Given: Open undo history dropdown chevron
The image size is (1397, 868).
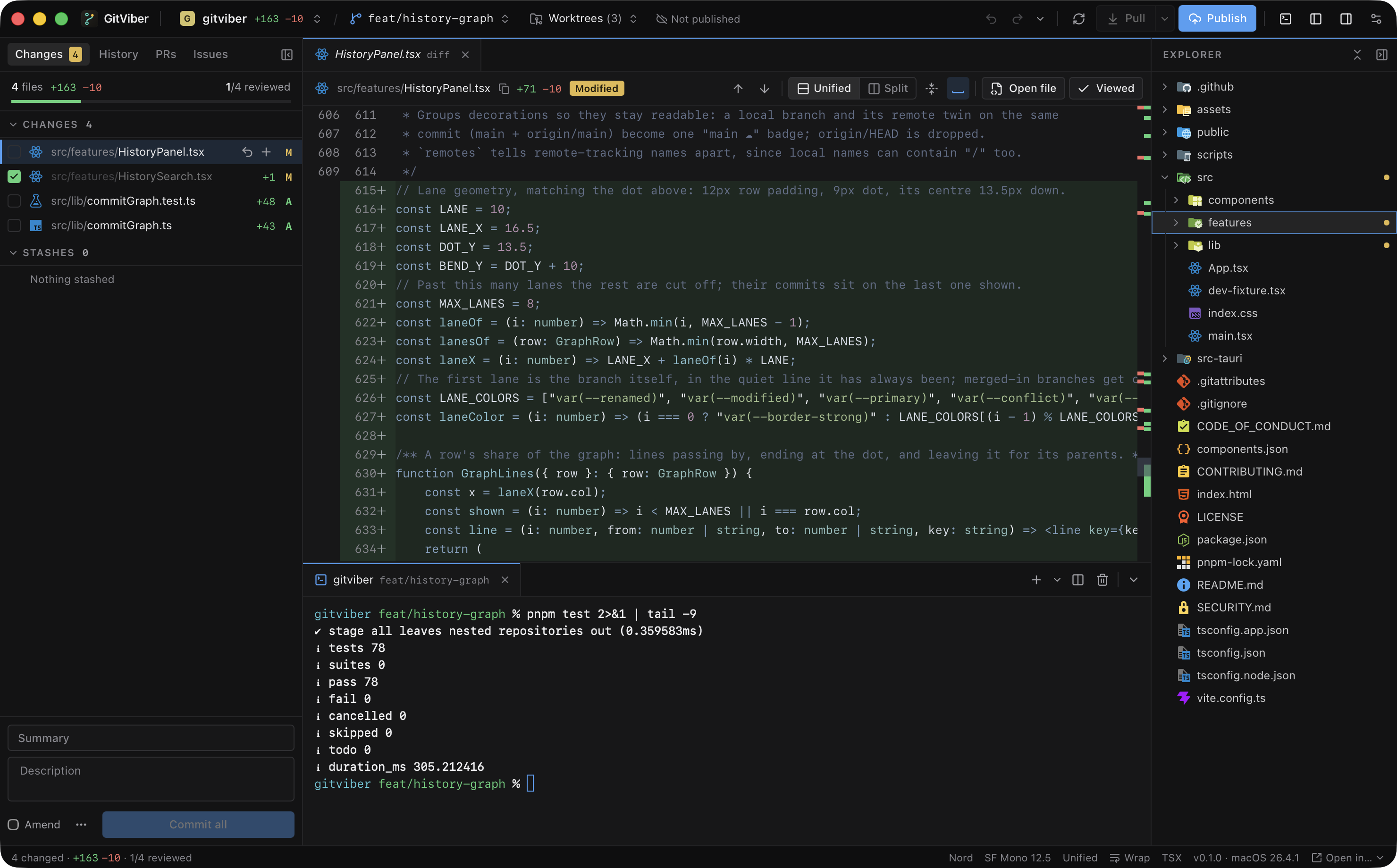Looking at the screenshot, I should 1040,19.
